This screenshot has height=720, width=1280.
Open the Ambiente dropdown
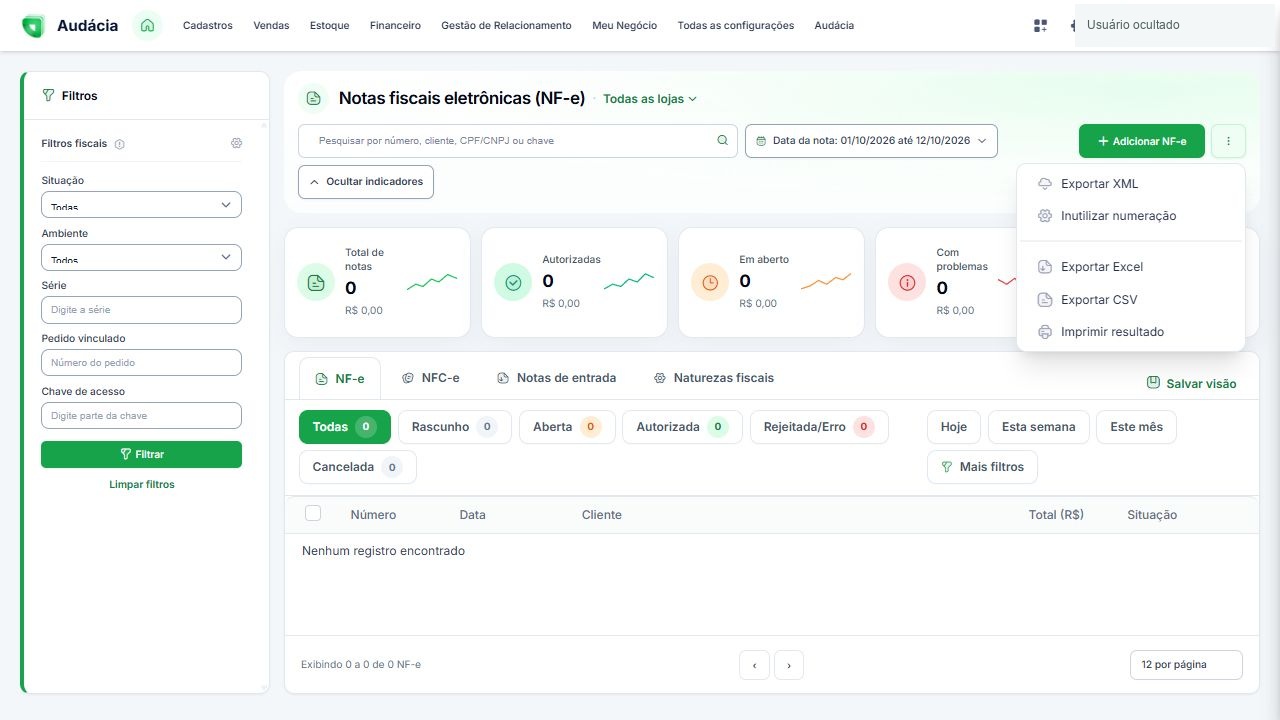pos(141,257)
